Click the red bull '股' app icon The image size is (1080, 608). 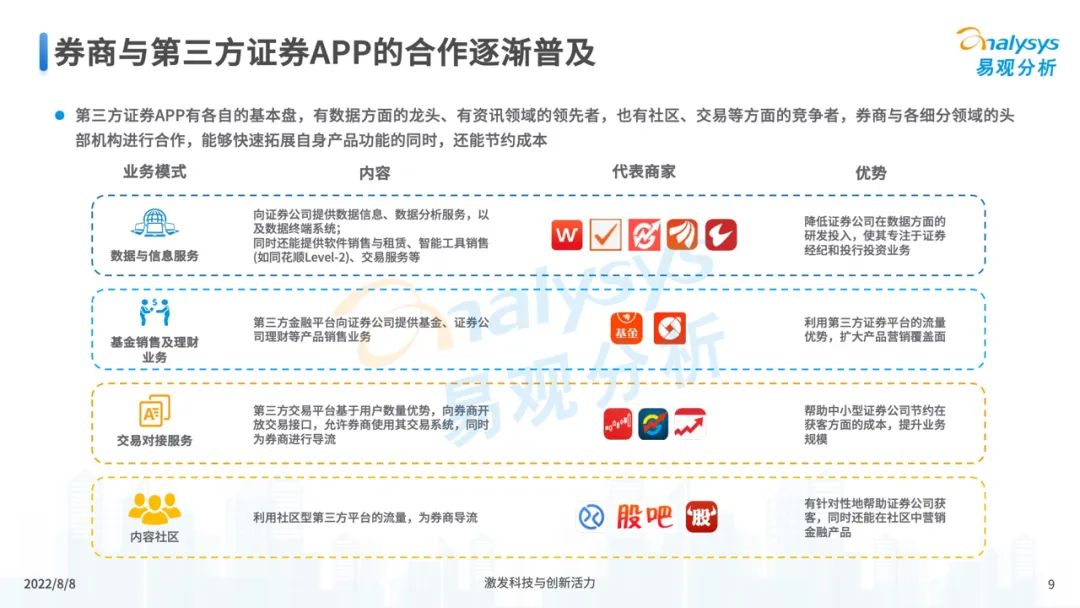tap(702, 517)
